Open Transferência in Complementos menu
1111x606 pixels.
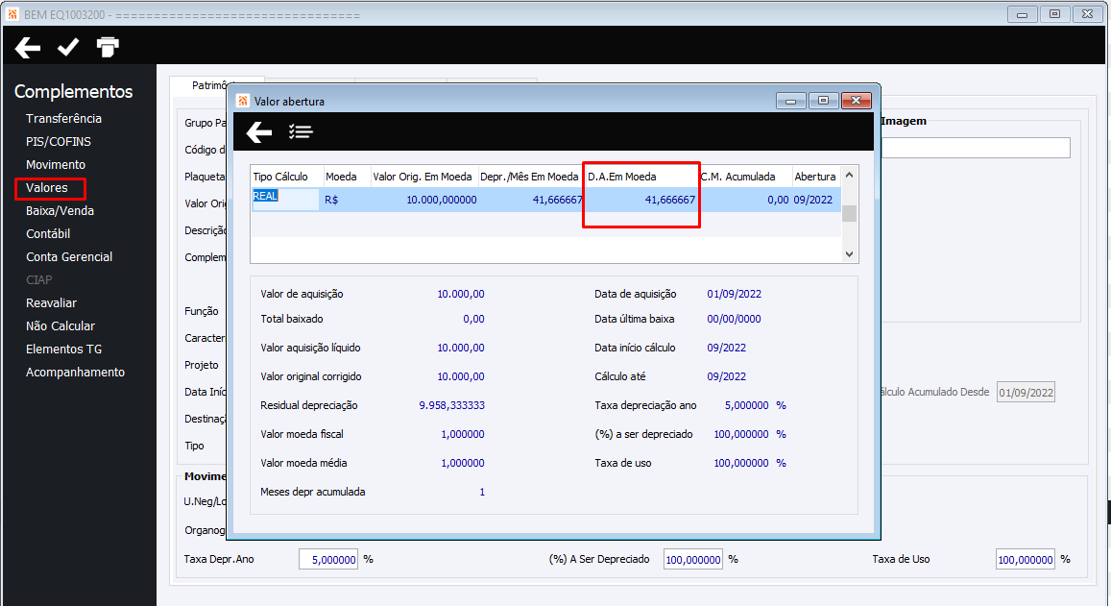(64, 118)
